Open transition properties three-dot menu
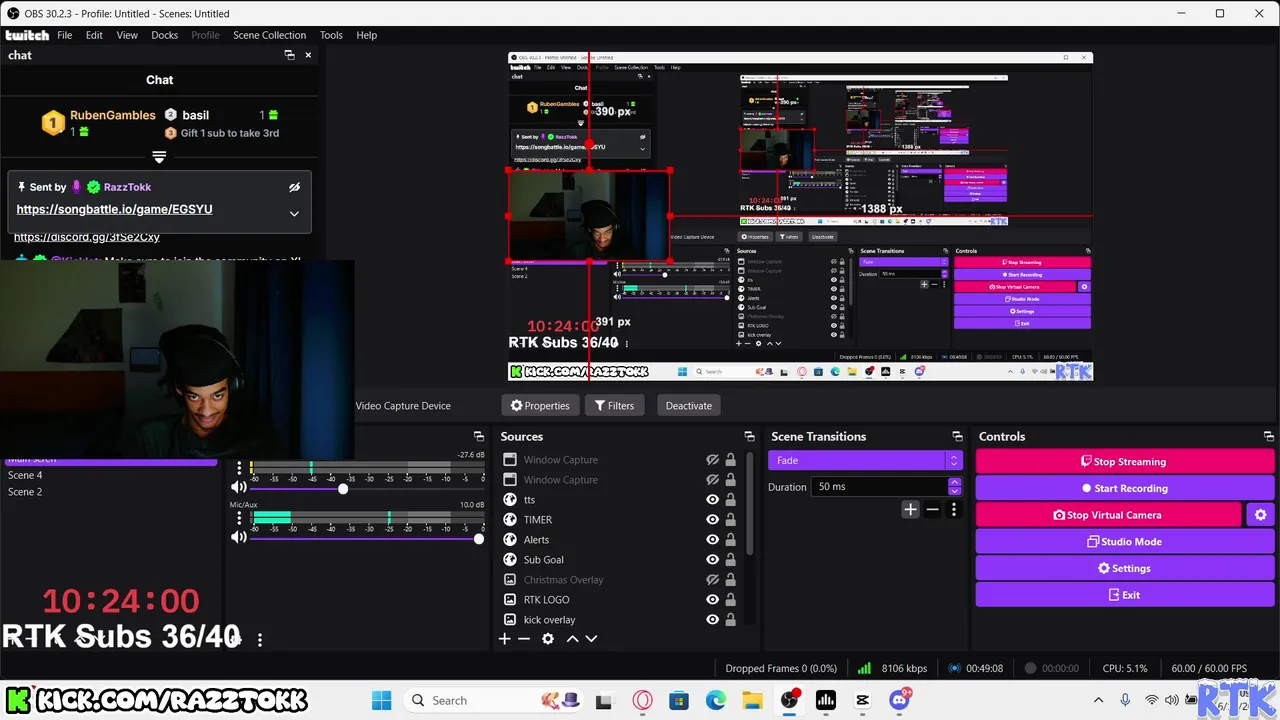 point(953,510)
